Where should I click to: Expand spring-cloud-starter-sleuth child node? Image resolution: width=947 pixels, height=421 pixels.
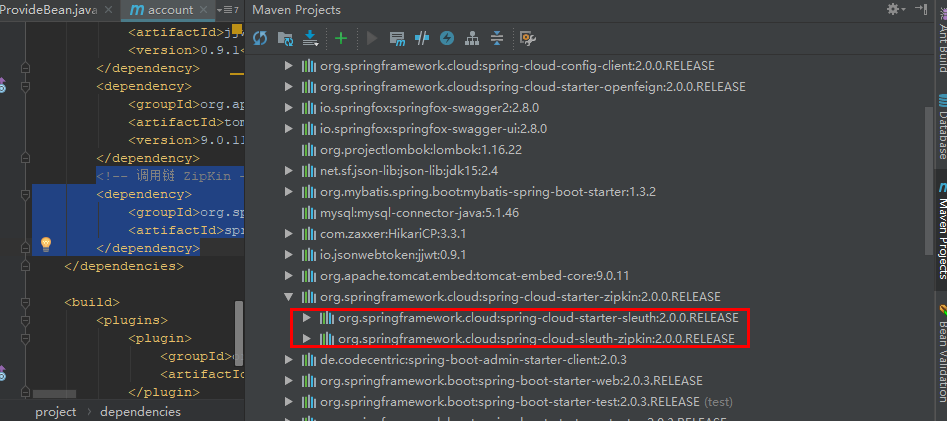click(307, 318)
